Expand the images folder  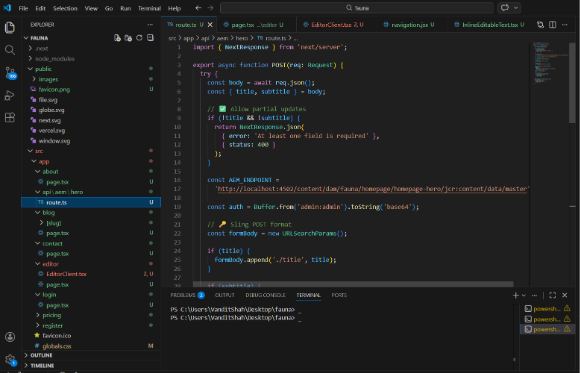click(34, 79)
